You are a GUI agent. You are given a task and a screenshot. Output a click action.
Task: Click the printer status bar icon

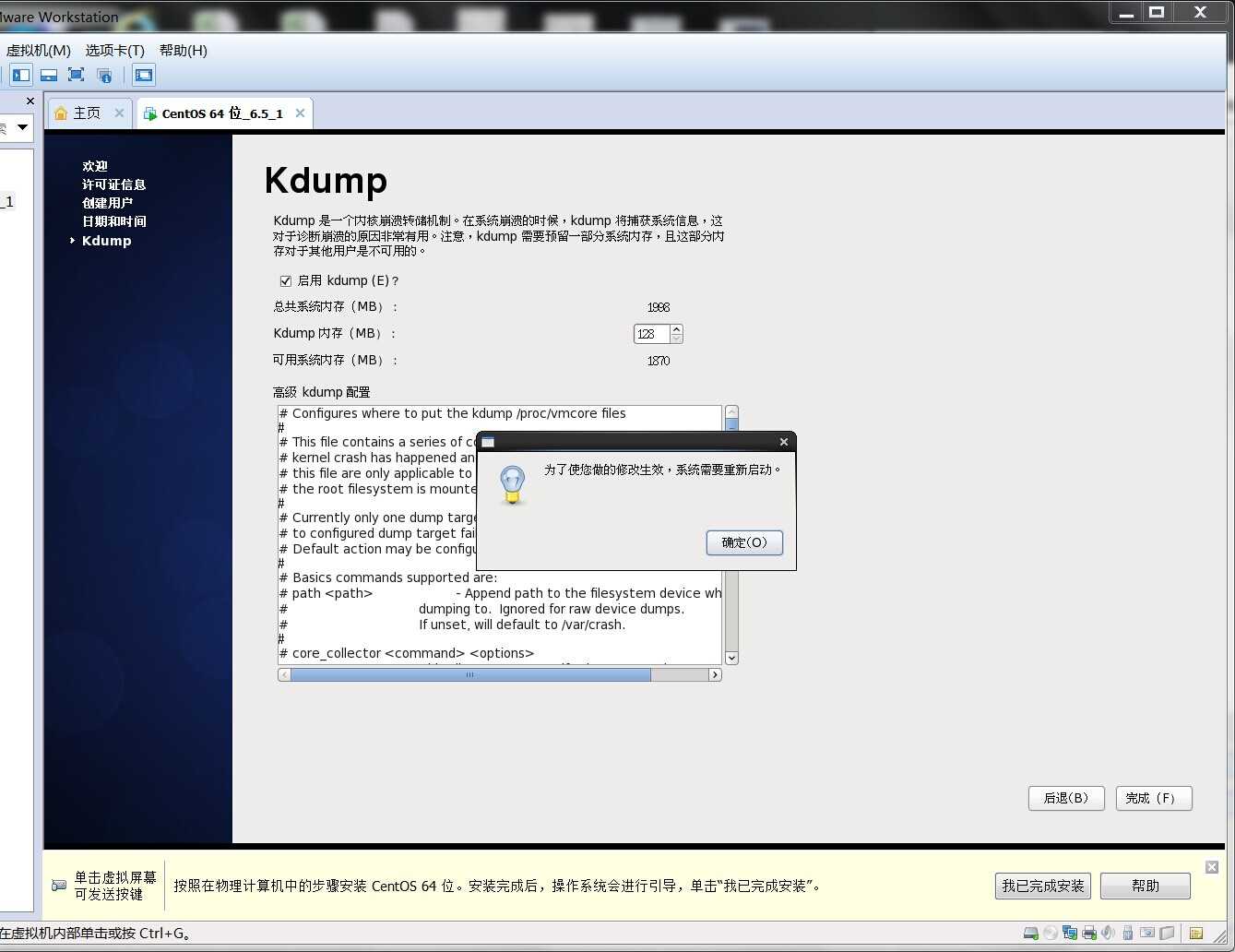pos(1089,933)
